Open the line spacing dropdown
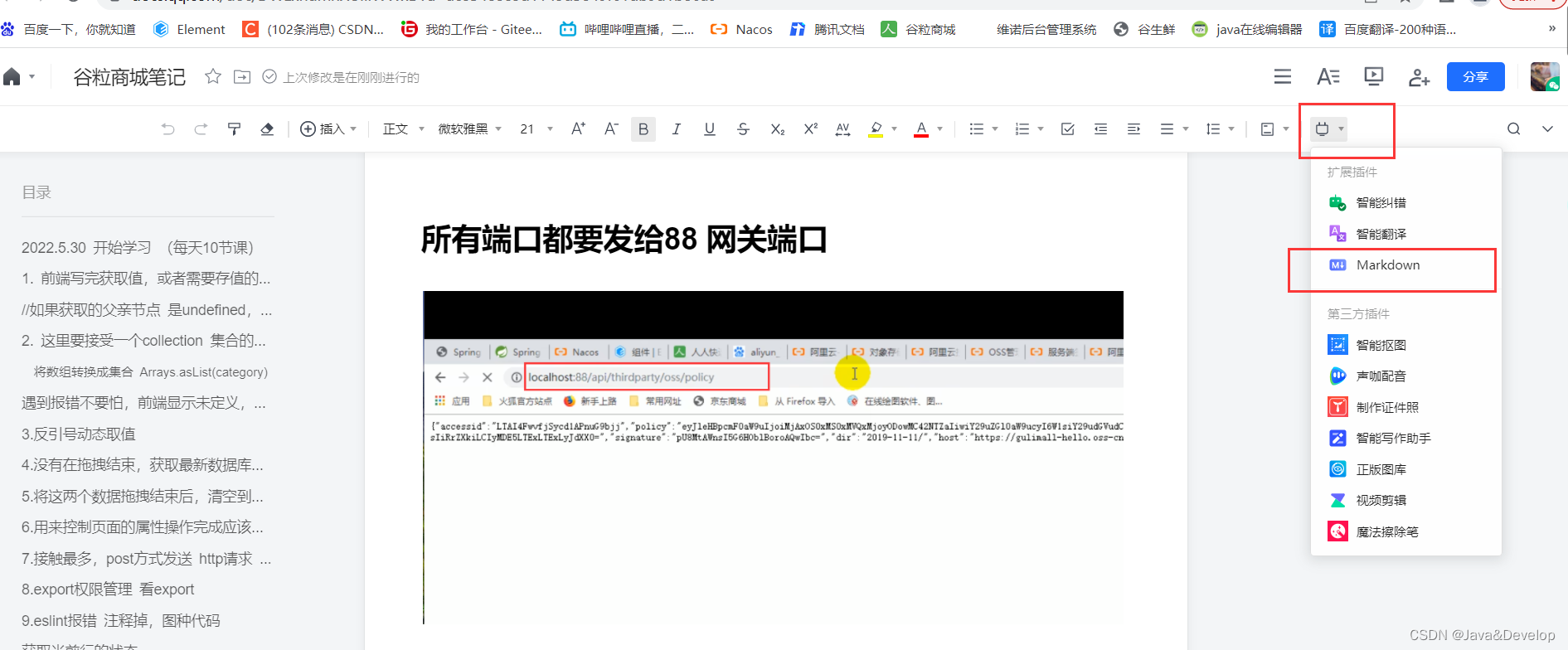This screenshot has height=650, width=1568. pos(1220,129)
